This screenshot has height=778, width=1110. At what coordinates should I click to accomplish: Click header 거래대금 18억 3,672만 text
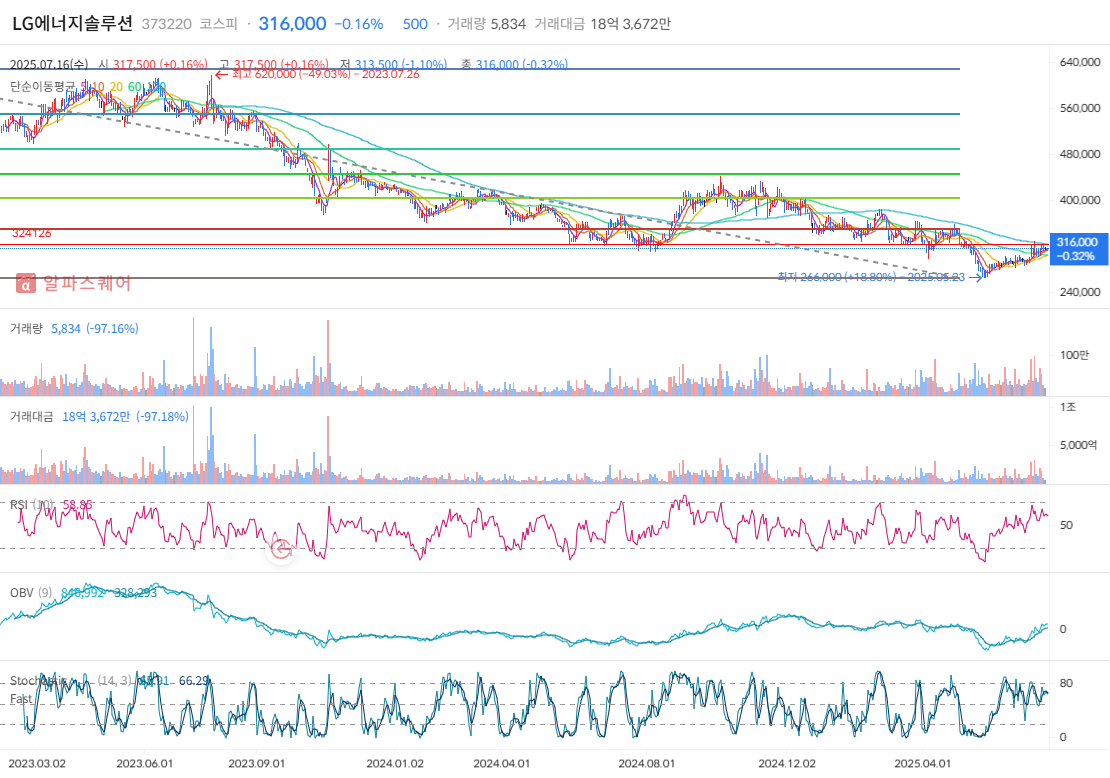[602, 24]
